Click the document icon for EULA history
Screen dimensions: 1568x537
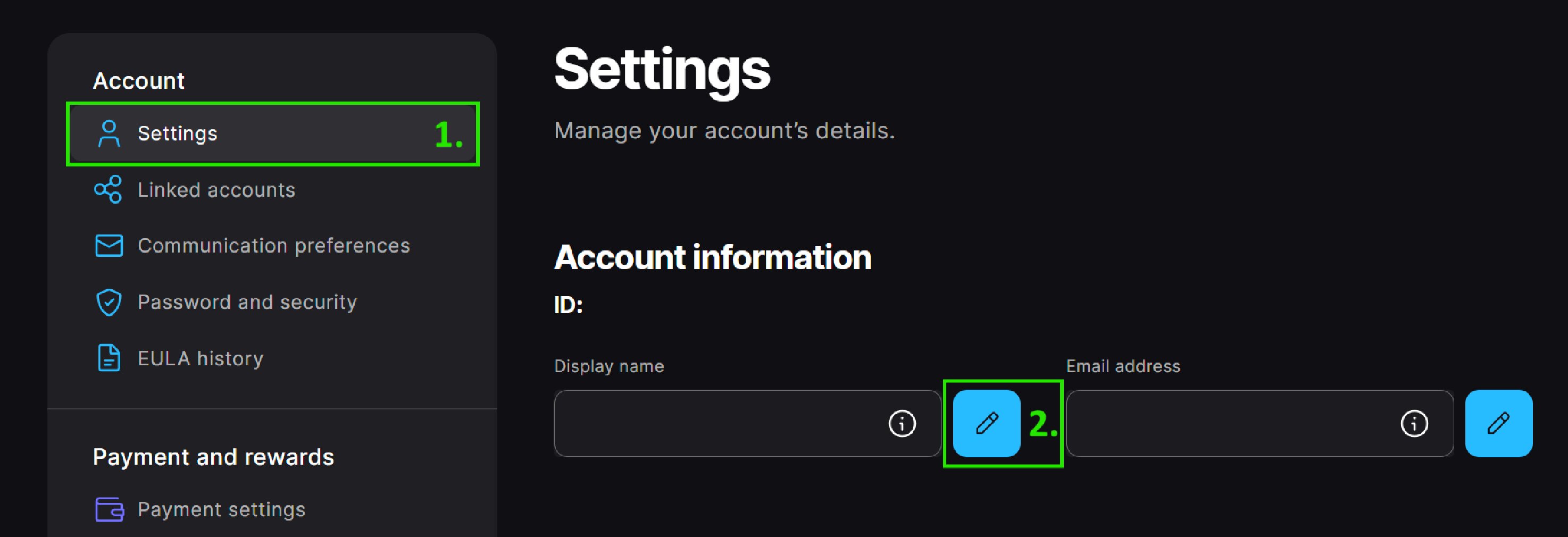(109, 358)
